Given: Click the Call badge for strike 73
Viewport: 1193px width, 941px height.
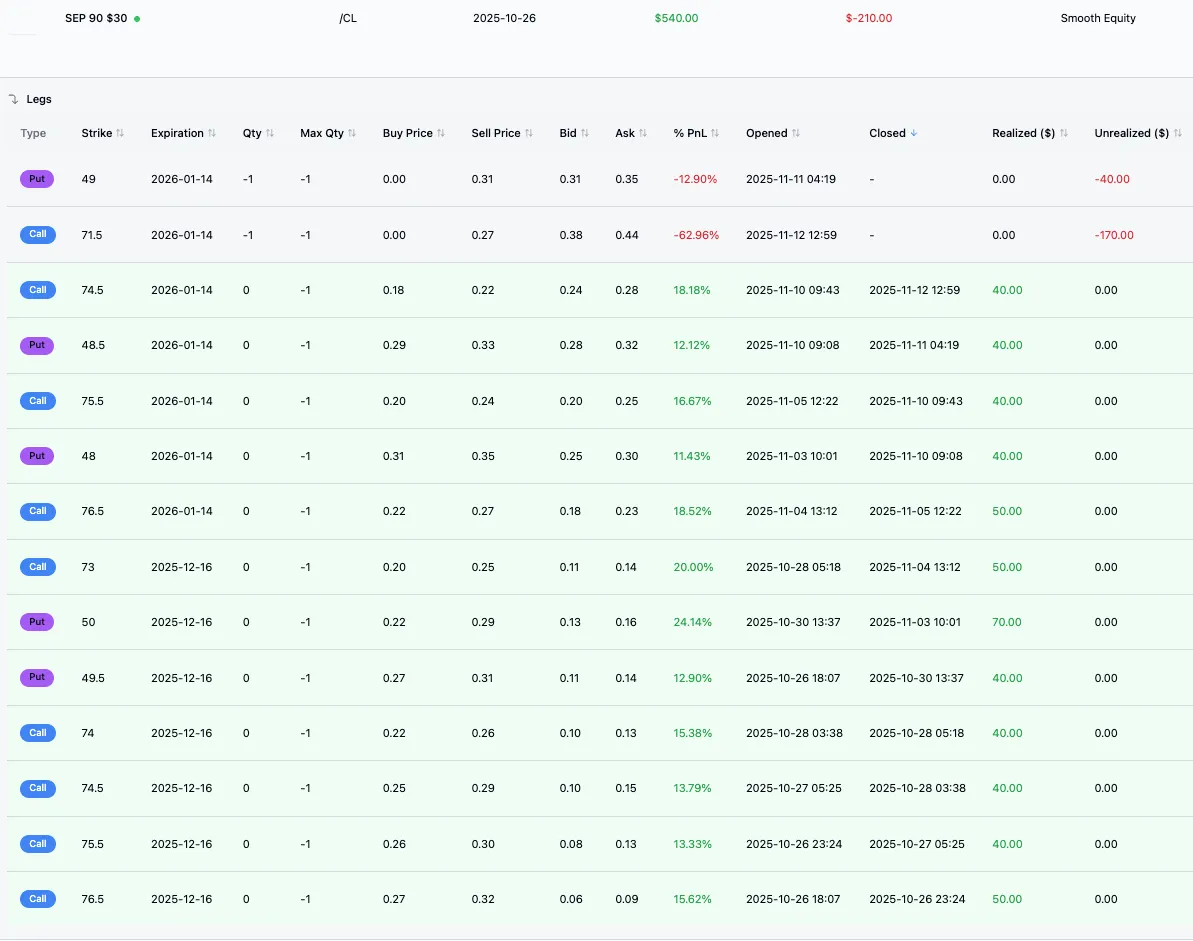Looking at the screenshot, I should point(38,567).
